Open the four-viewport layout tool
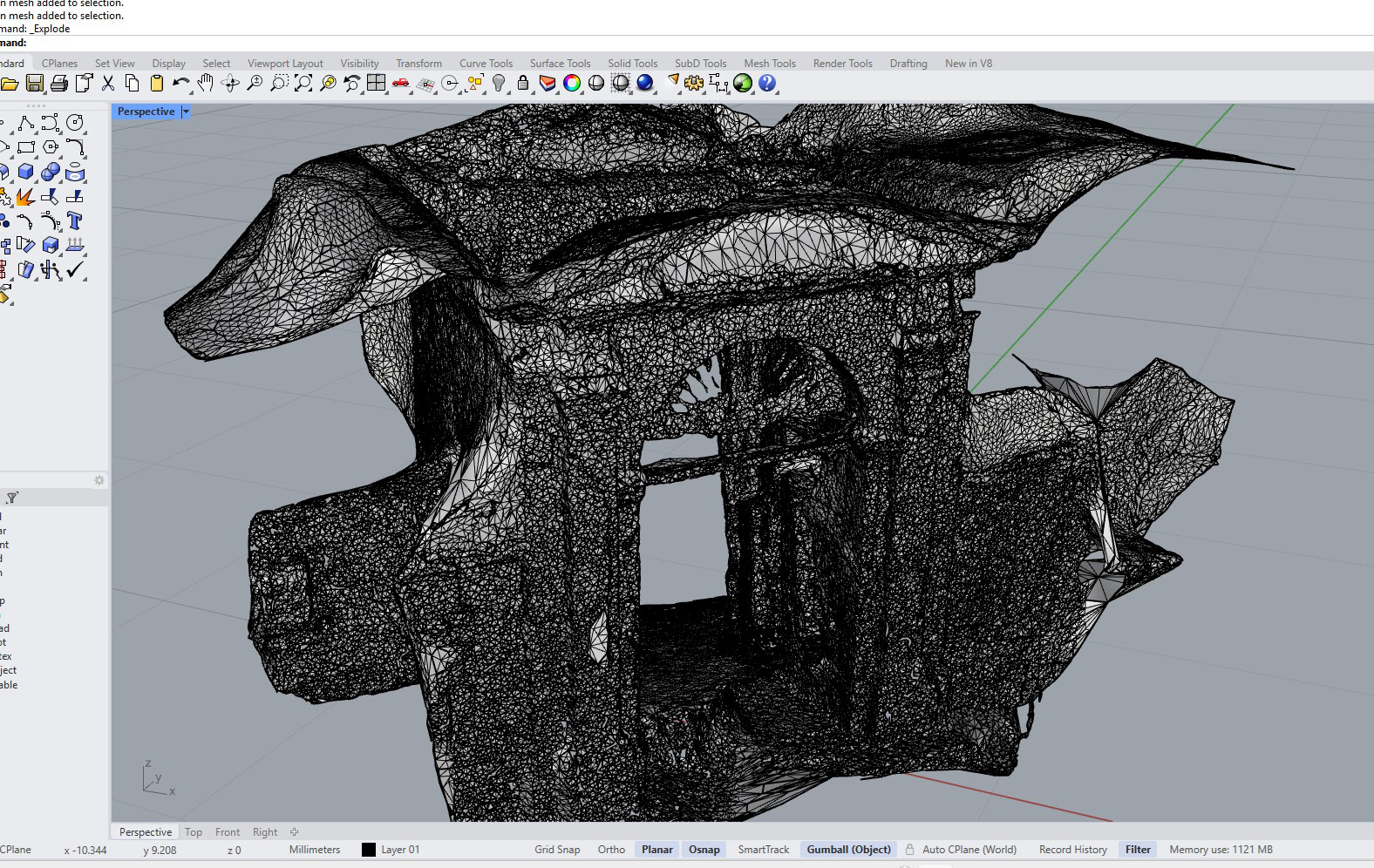 pyautogui.click(x=376, y=84)
